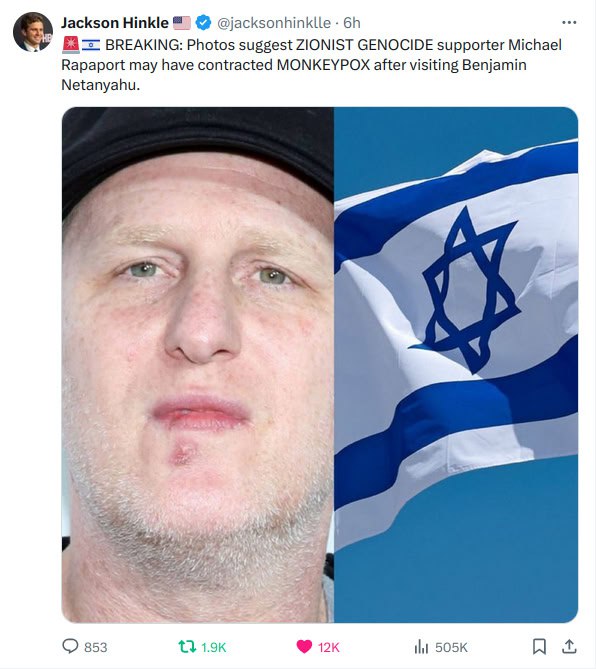Click the US flag emoji beside name

[x=182, y=23]
